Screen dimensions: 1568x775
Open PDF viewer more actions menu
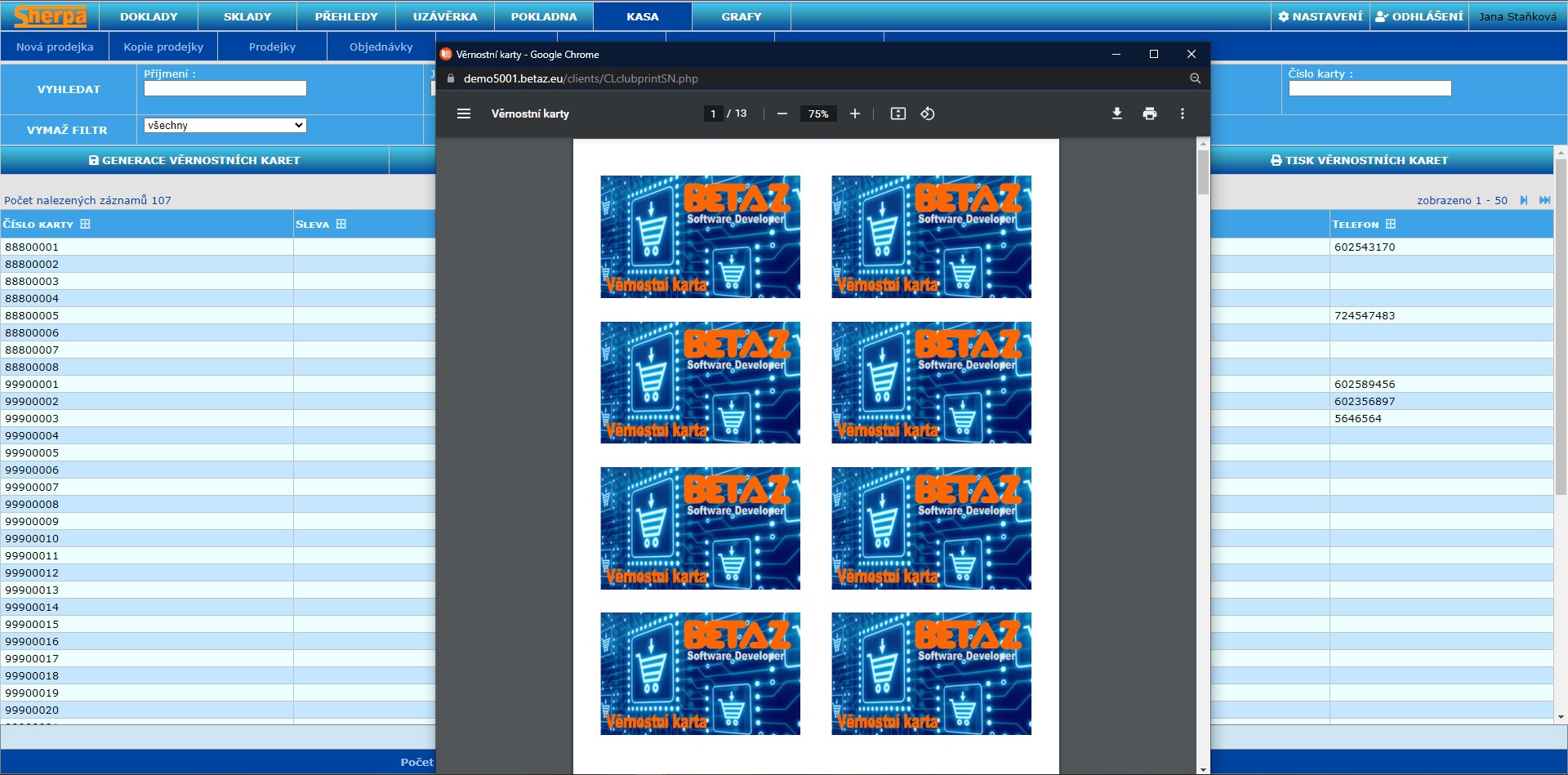[1182, 114]
